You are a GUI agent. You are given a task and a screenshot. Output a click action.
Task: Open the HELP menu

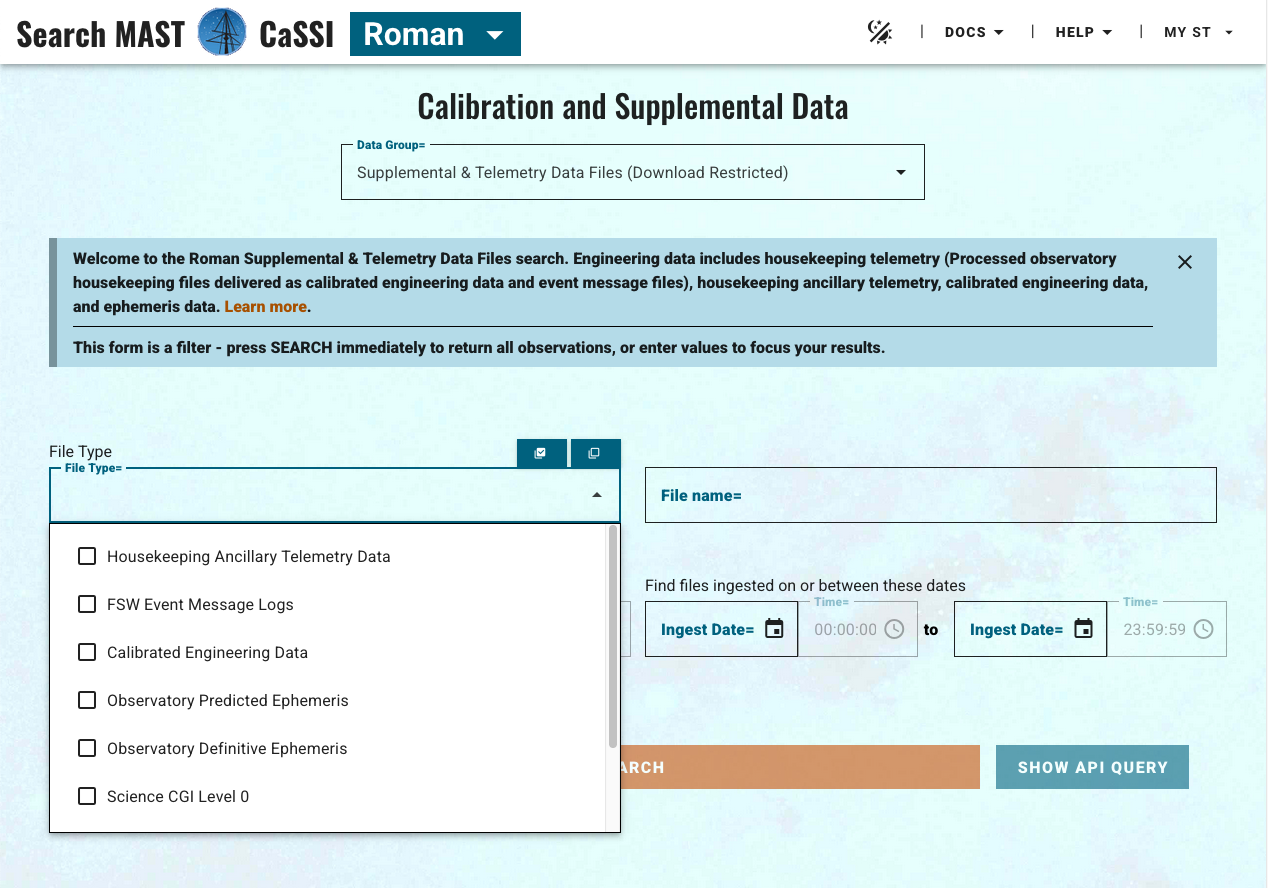[1084, 32]
